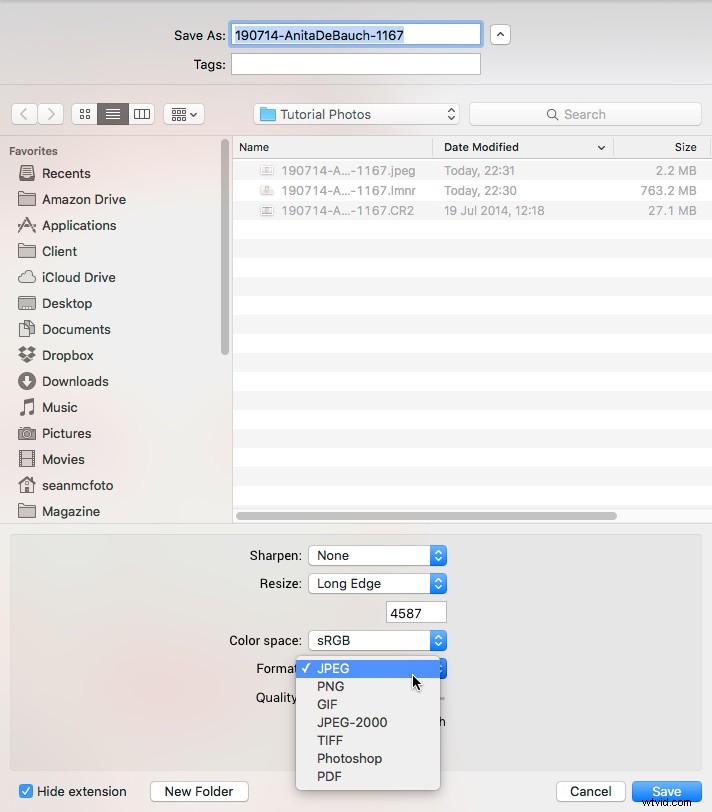This screenshot has height=812, width=712.
Task: Click the Save button
Action: click(666, 791)
